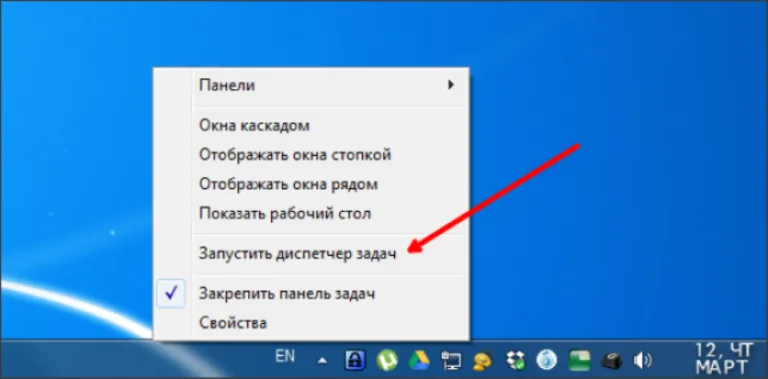Click the EN language indicator
The height and width of the screenshot is (379, 768).
pyautogui.click(x=285, y=356)
